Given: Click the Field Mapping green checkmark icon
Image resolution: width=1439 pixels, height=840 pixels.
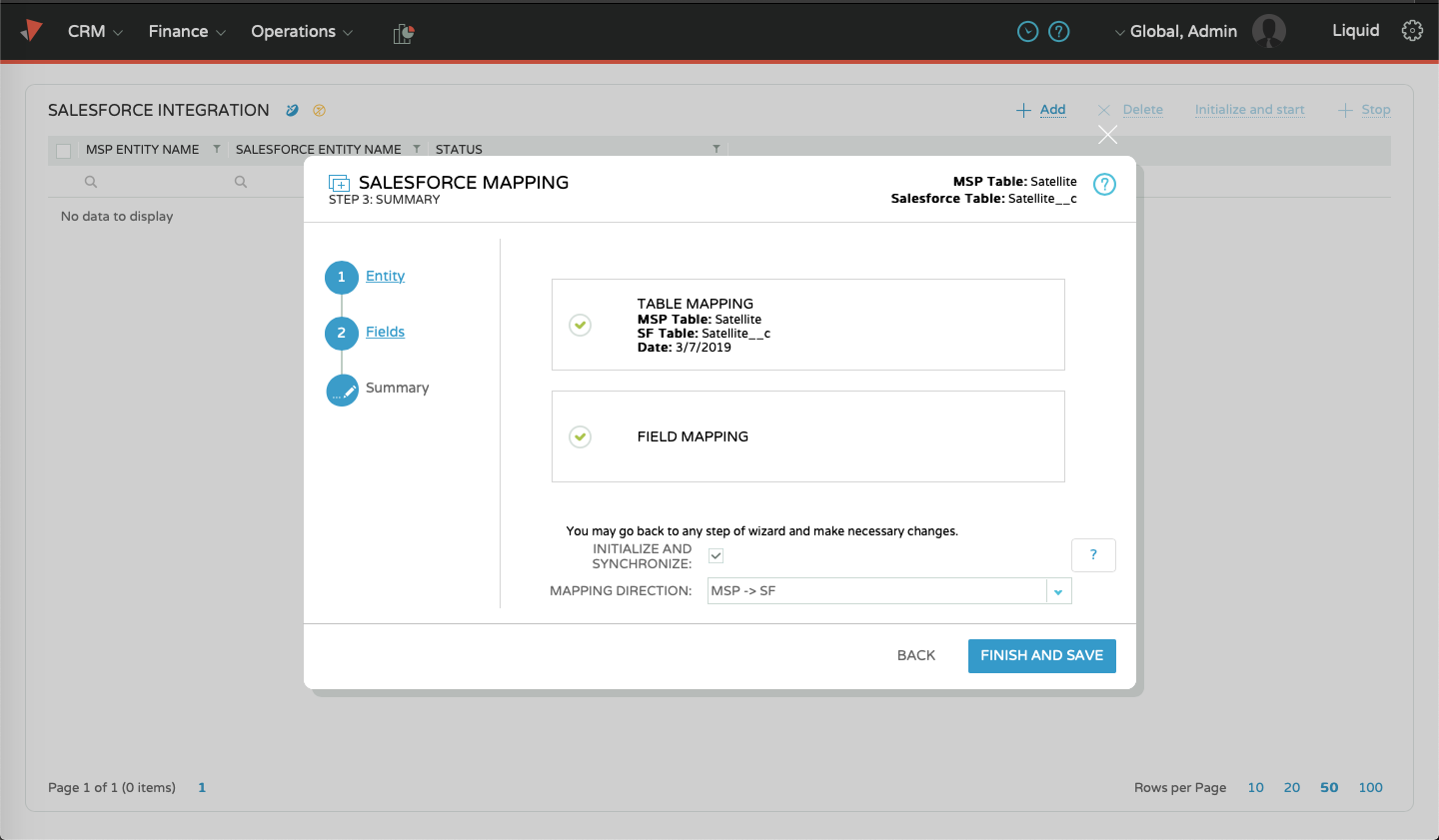Looking at the screenshot, I should pos(580,436).
